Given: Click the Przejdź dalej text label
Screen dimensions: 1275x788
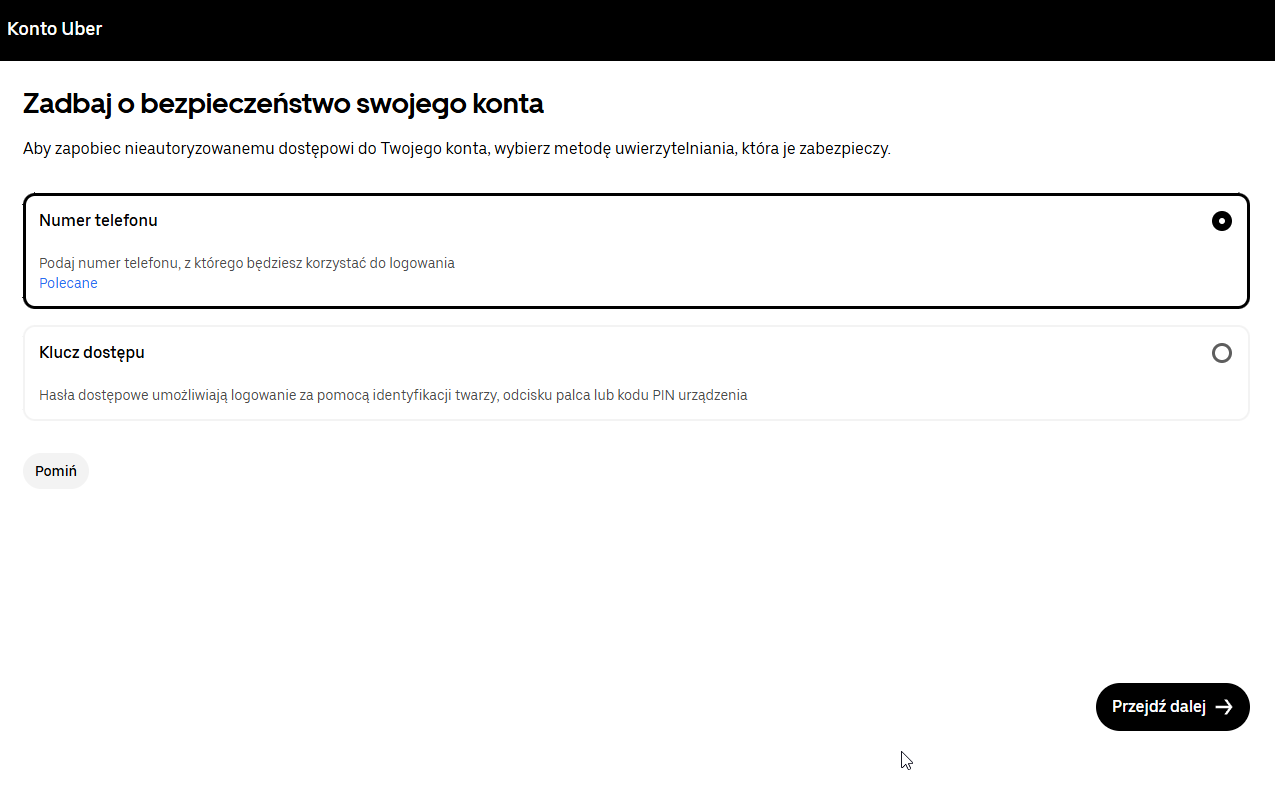Looking at the screenshot, I should pyautogui.click(x=1158, y=707).
